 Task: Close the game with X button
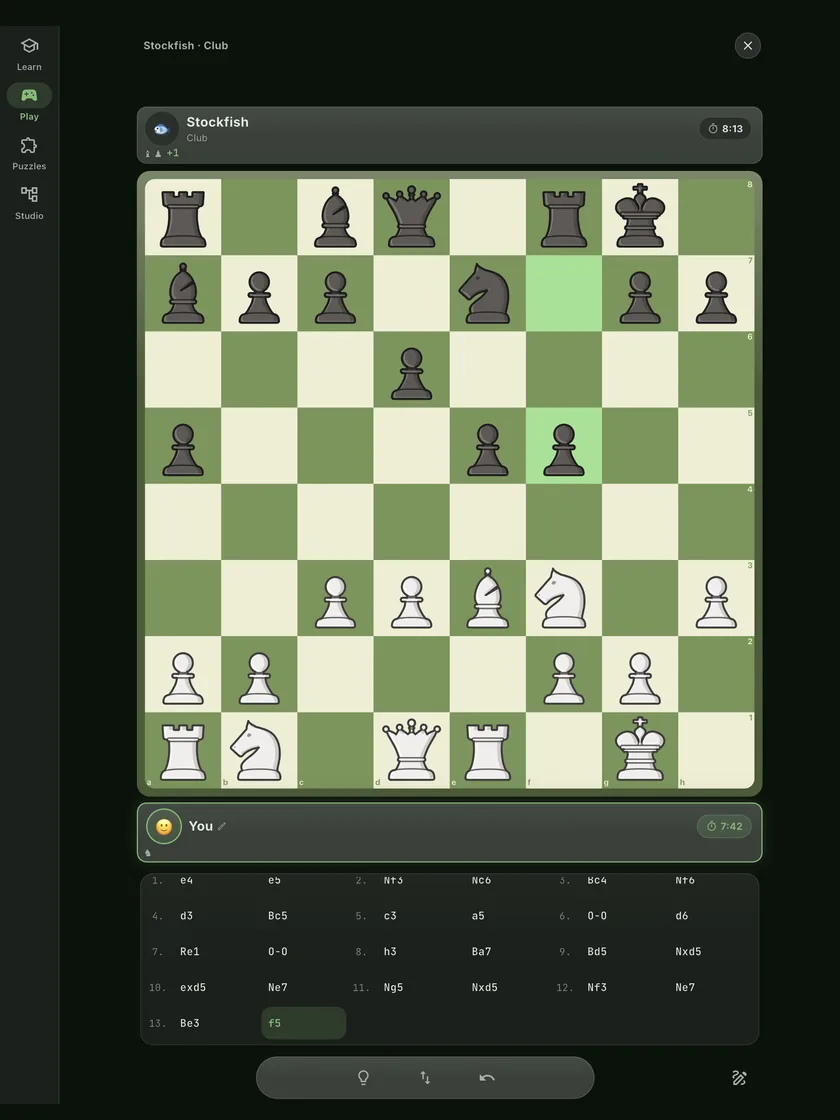point(747,46)
